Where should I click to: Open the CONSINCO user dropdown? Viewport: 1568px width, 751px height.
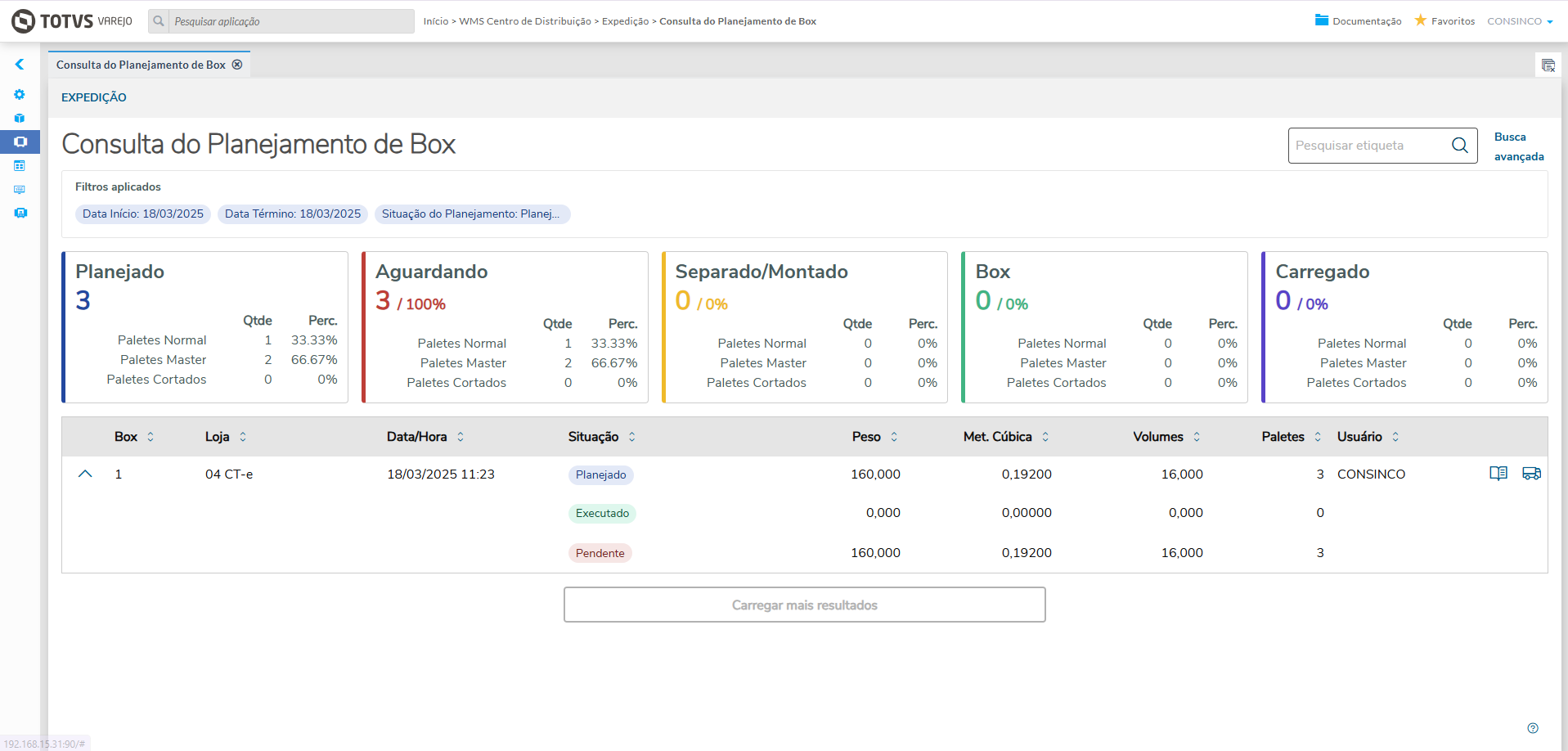pyautogui.click(x=1520, y=21)
